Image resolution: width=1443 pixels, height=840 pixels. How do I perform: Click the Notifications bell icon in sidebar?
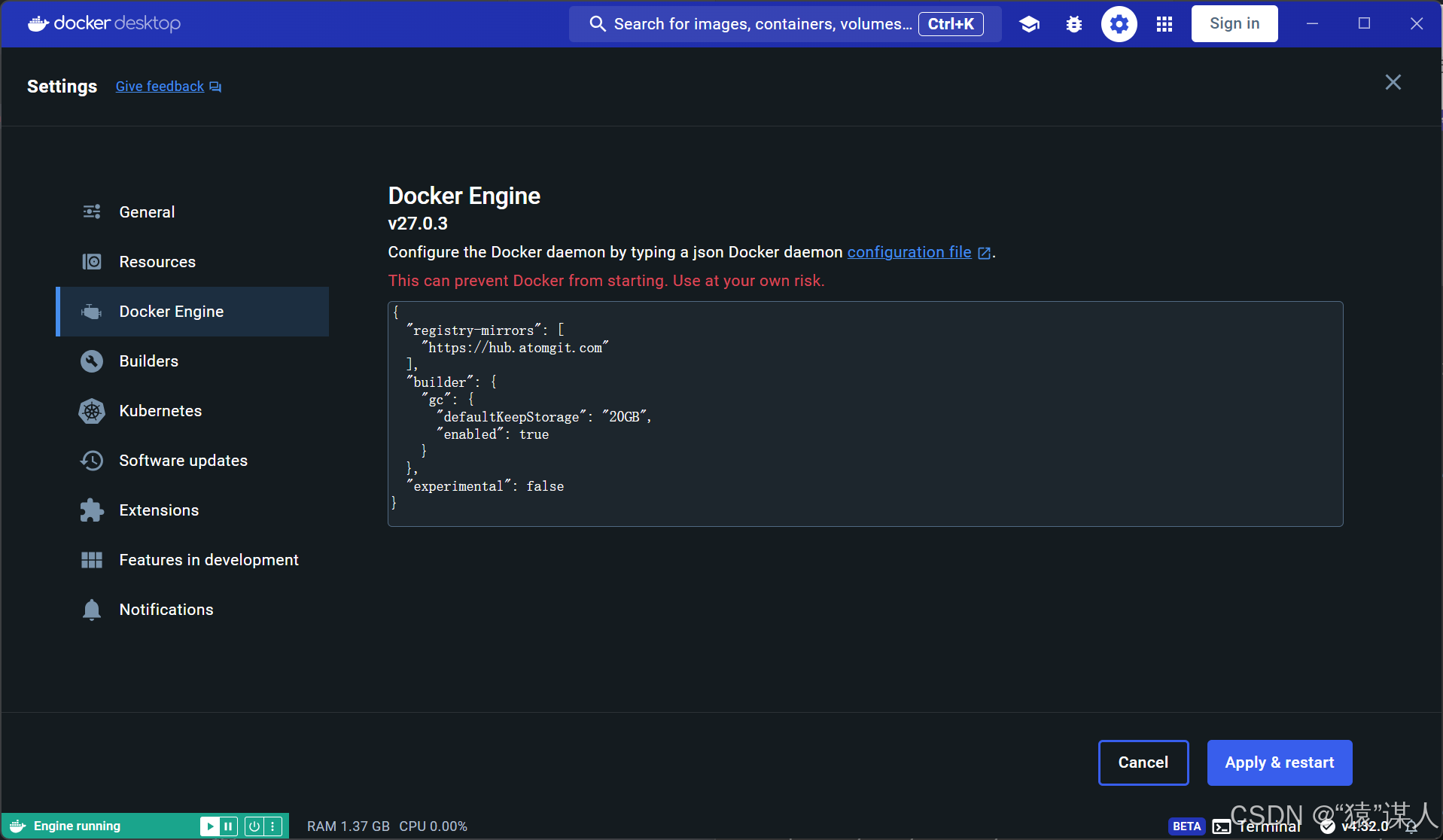(92, 610)
